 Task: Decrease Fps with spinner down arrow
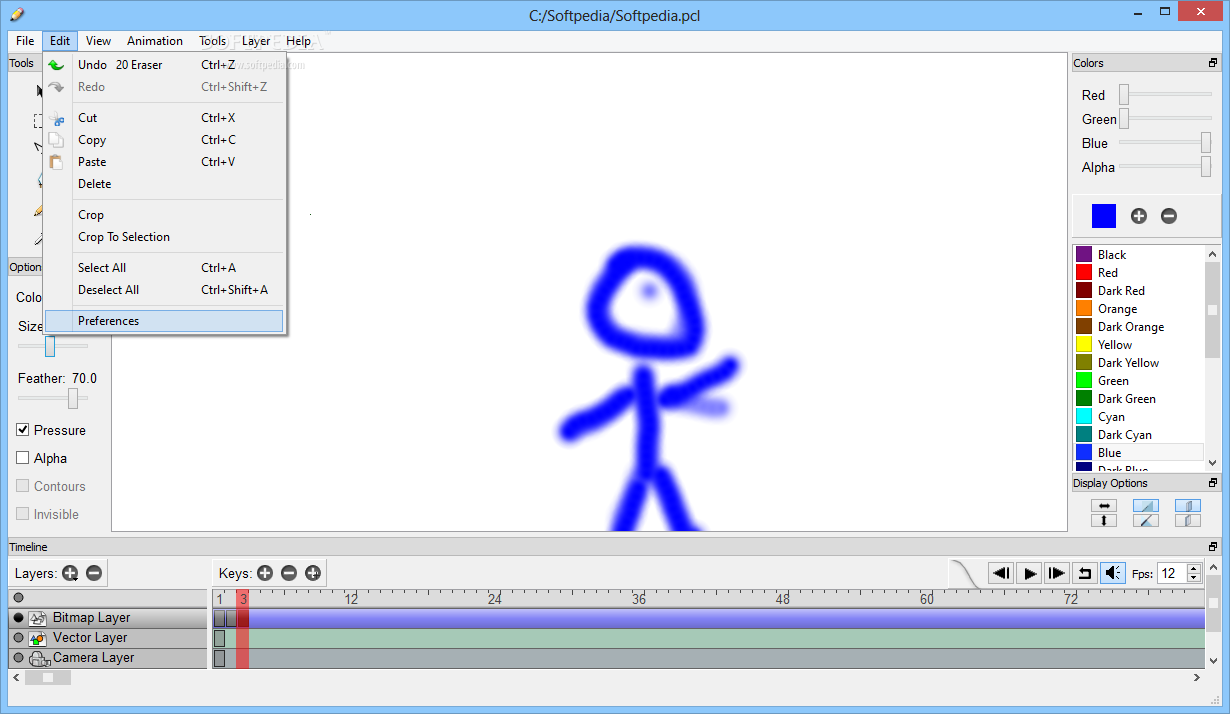coord(1193,578)
